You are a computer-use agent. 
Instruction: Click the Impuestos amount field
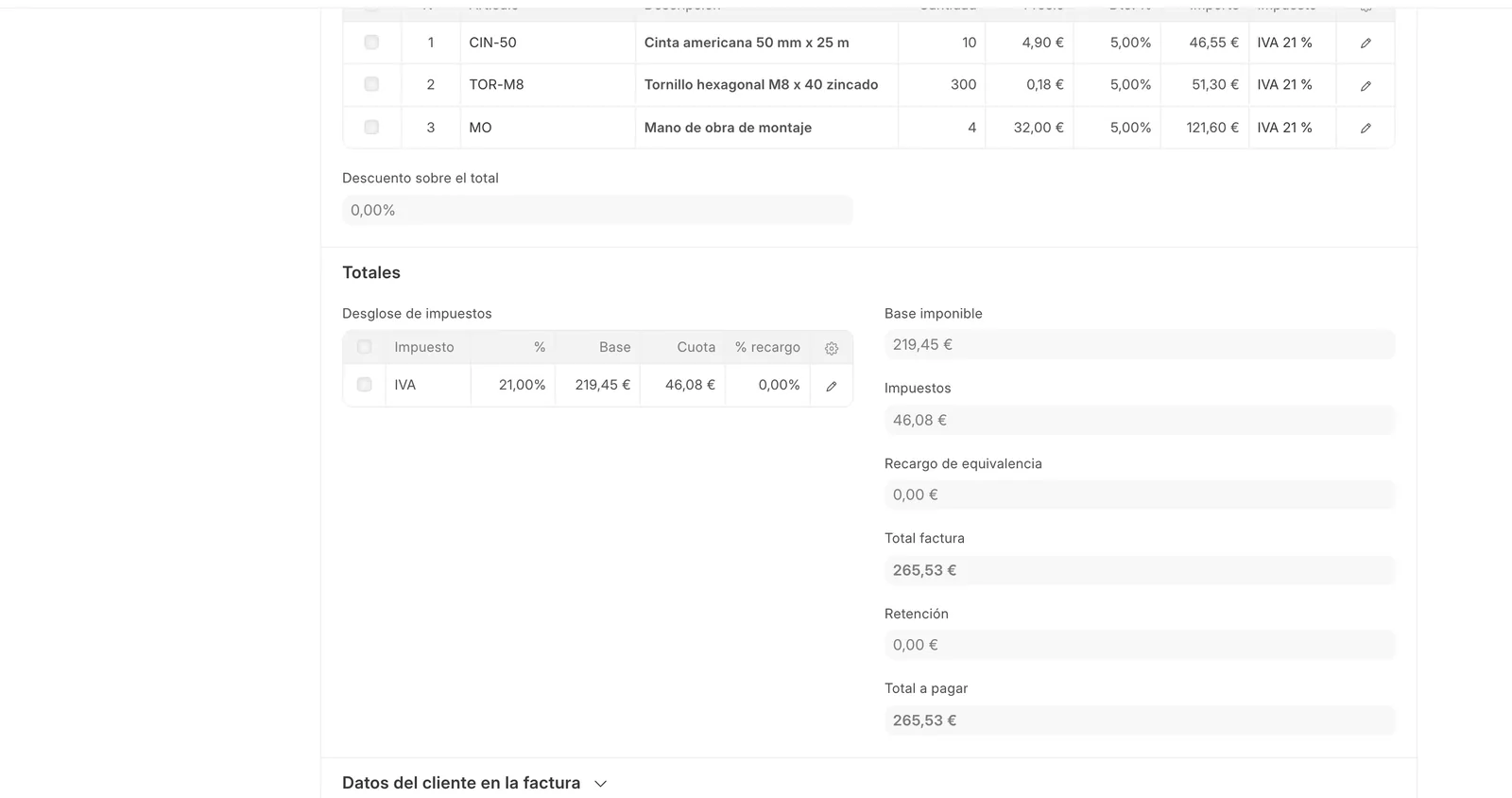1140,420
